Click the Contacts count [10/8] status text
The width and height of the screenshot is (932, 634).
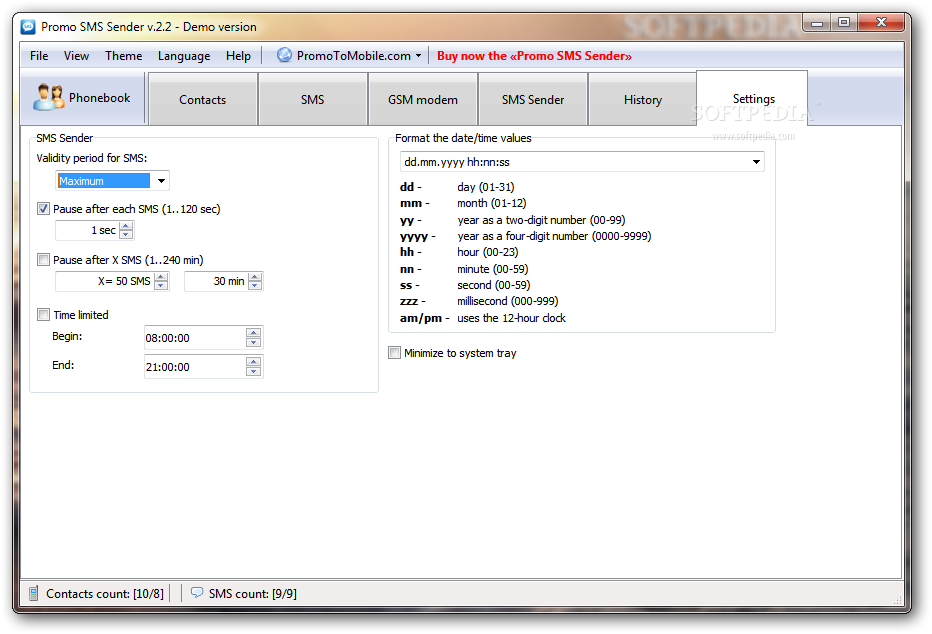pyautogui.click(x=105, y=594)
